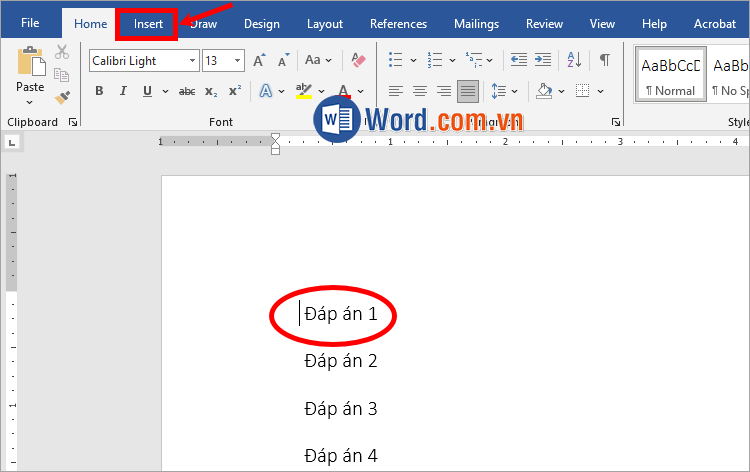This screenshot has width=750, height=472.
Task: Open the Layout ribbon tab
Action: click(x=324, y=24)
